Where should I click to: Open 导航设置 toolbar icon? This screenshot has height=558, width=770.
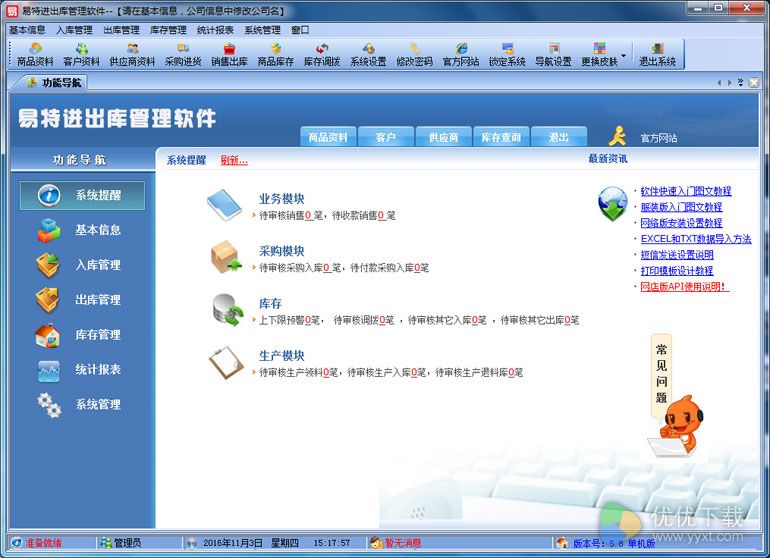[553, 54]
